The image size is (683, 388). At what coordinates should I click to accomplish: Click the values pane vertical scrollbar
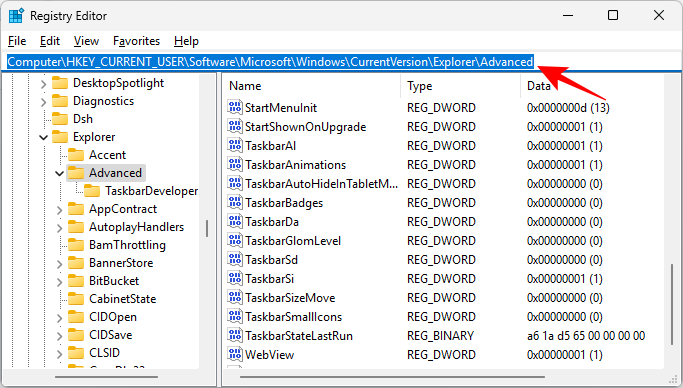click(x=672, y=304)
